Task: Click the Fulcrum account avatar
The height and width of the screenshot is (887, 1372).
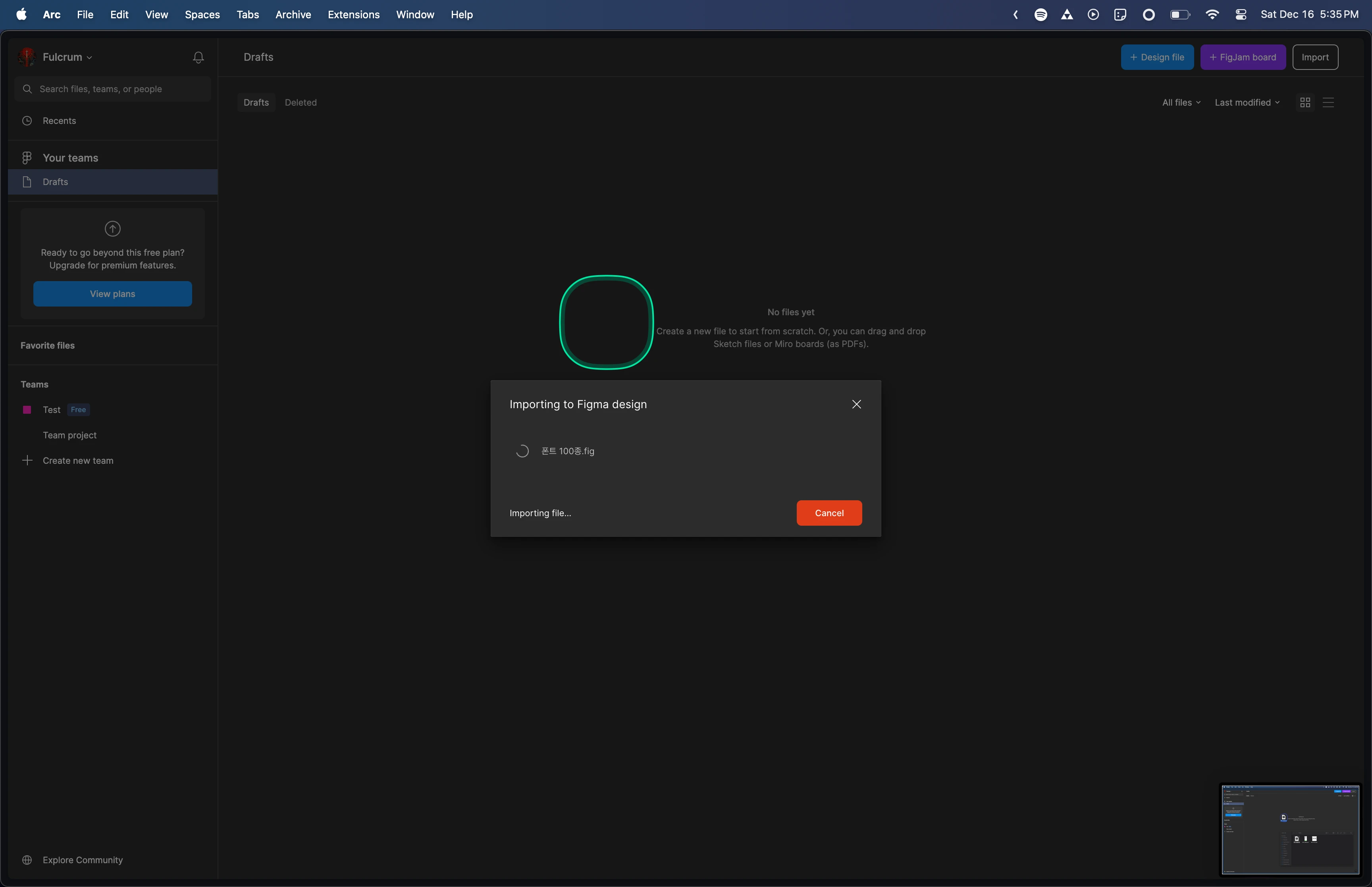Action: pos(27,57)
